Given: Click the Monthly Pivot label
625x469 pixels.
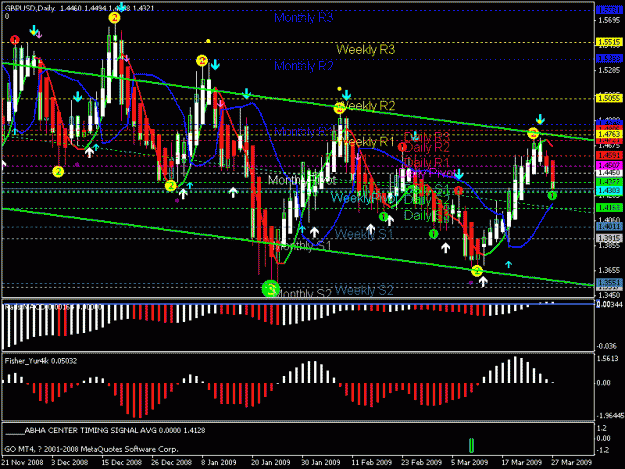Looking at the screenshot, I should pyautogui.click(x=302, y=180).
